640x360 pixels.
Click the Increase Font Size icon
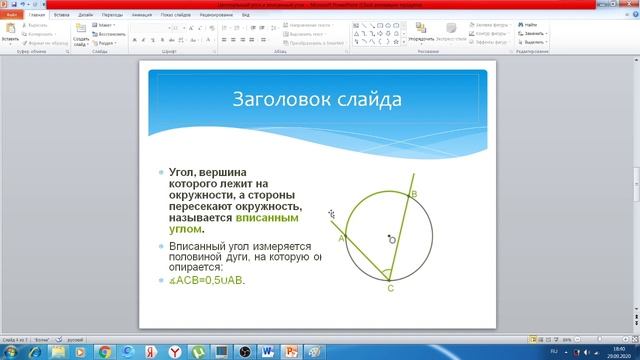point(191,28)
